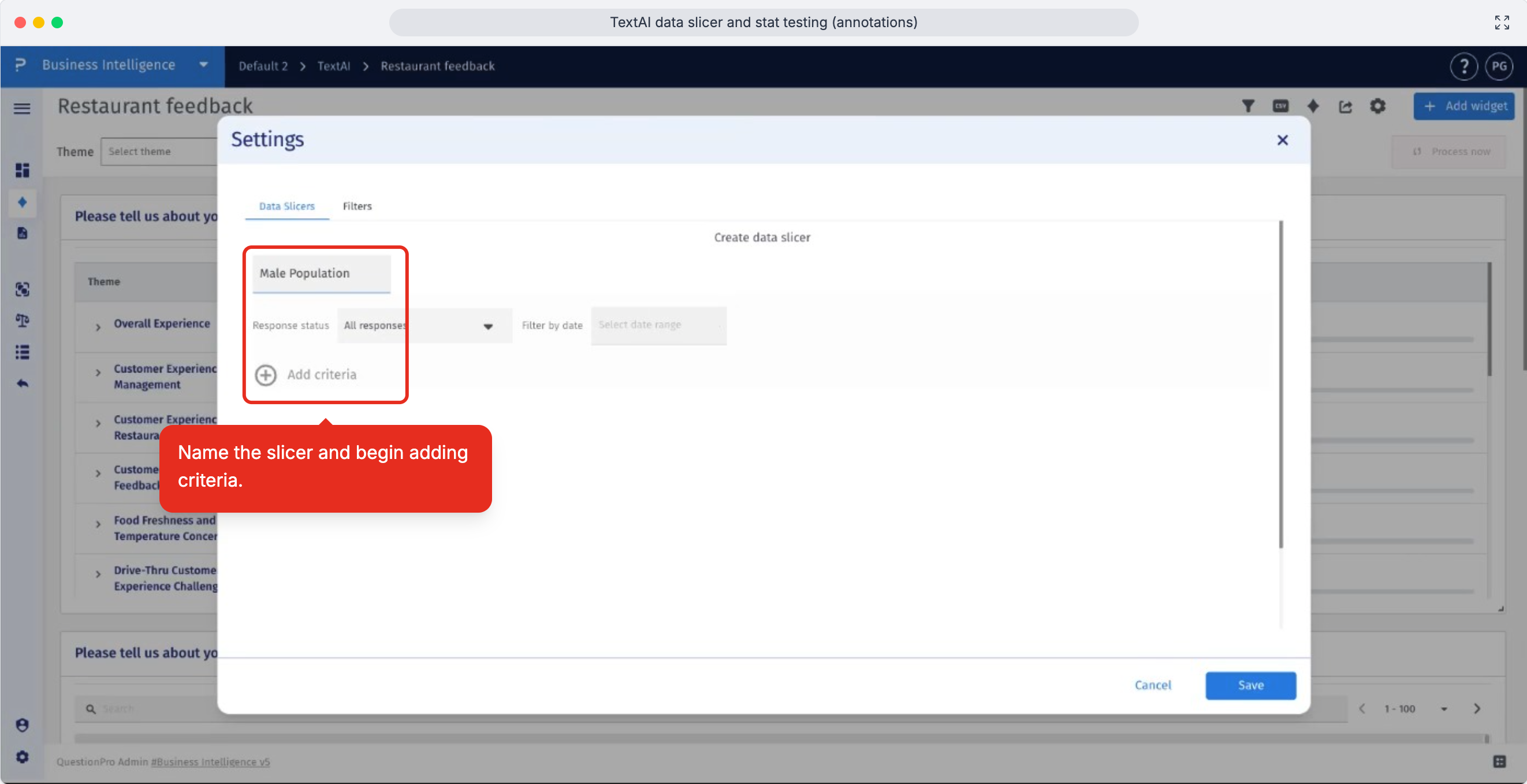Open the balance scale icon in the sidebar
The height and width of the screenshot is (784, 1527).
coord(22,320)
